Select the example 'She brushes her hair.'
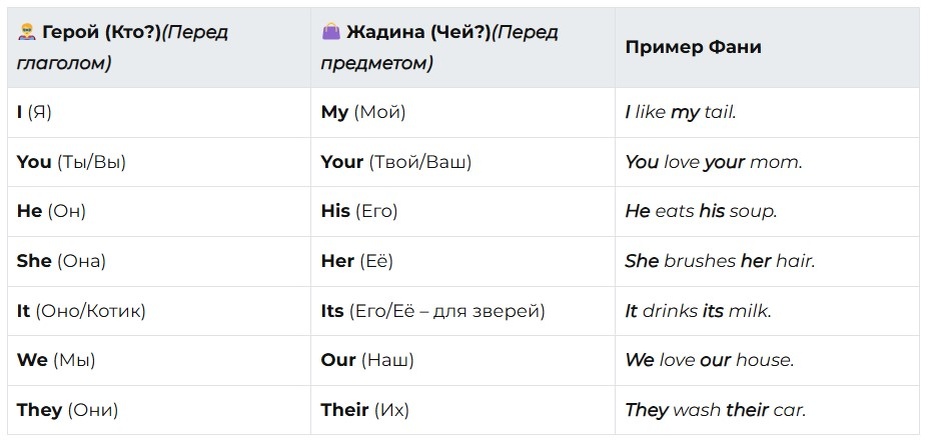 (x=720, y=261)
